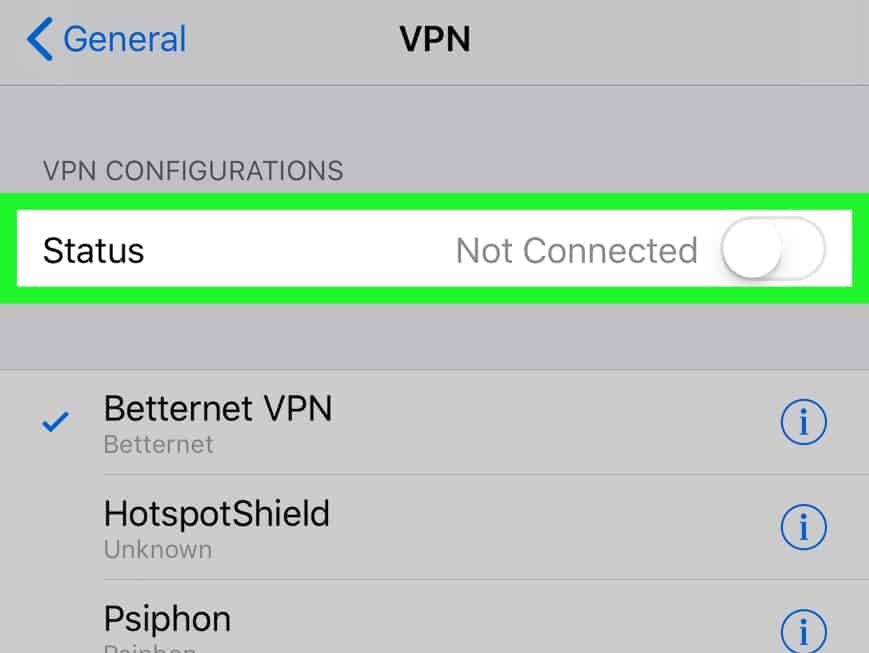The image size is (869, 653).
Task: Open info for Betternet VPN
Action: [x=803, y=422]
